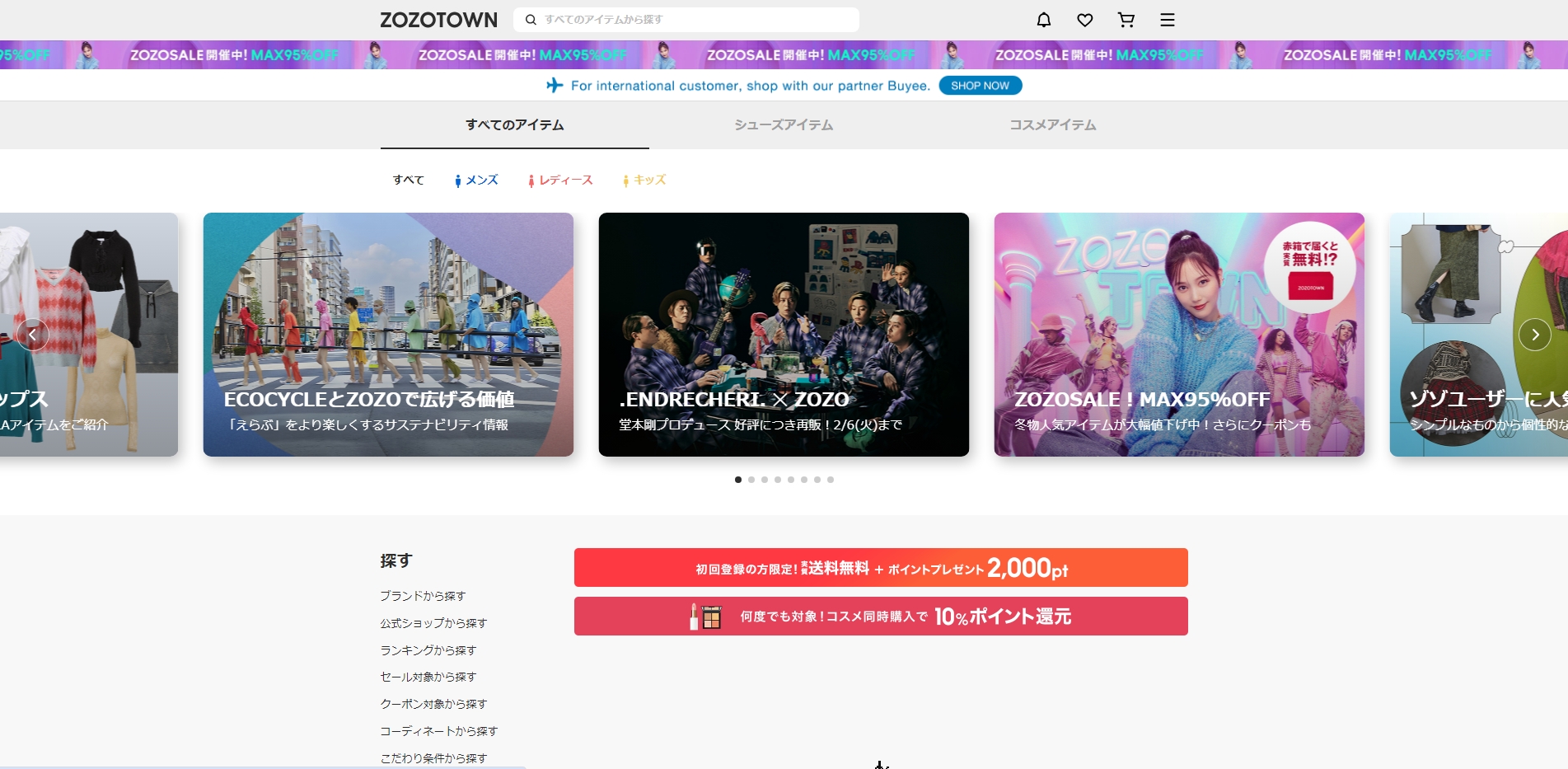Viewport: 1568px width, 769px height.
Task: Switch to コスメアイテム tab
Action: [1053, 125]
